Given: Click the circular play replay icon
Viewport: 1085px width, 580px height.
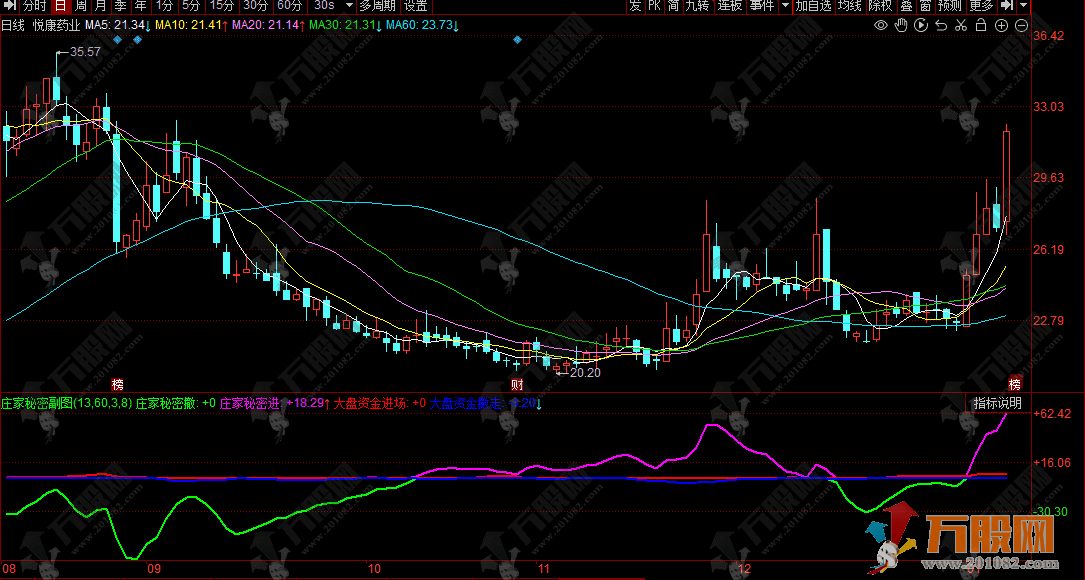Looking at the screenshot, I should (921, 25).
